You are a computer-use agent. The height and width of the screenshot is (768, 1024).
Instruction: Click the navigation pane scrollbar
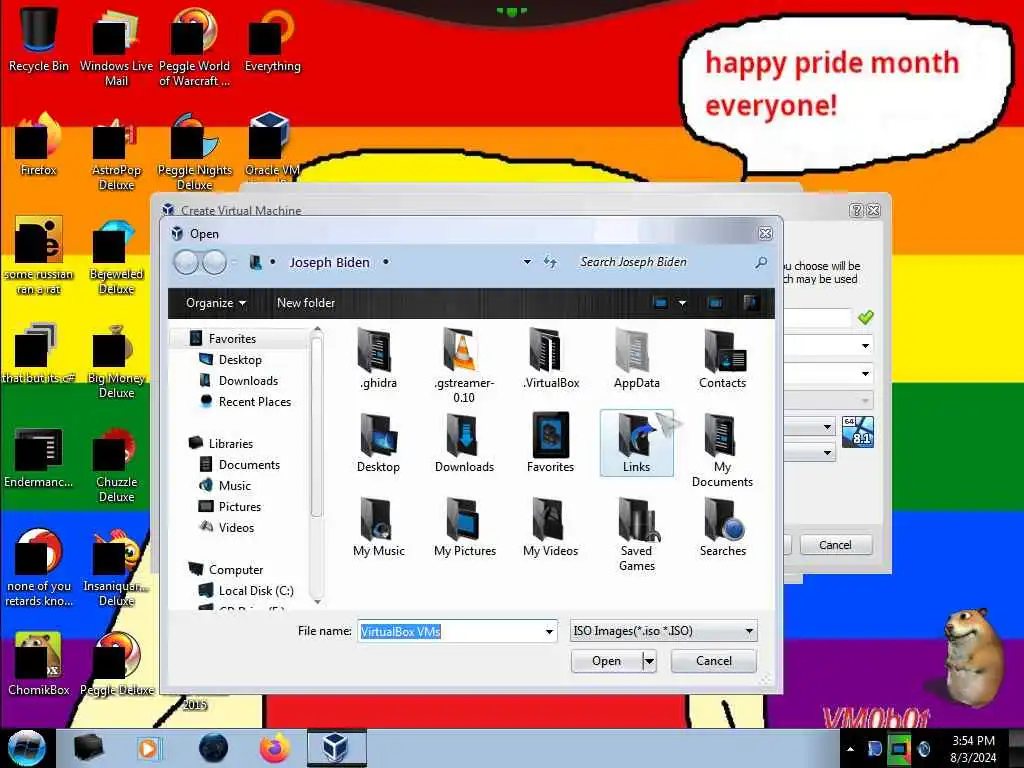pyautogui.click(x=317, y=428)
